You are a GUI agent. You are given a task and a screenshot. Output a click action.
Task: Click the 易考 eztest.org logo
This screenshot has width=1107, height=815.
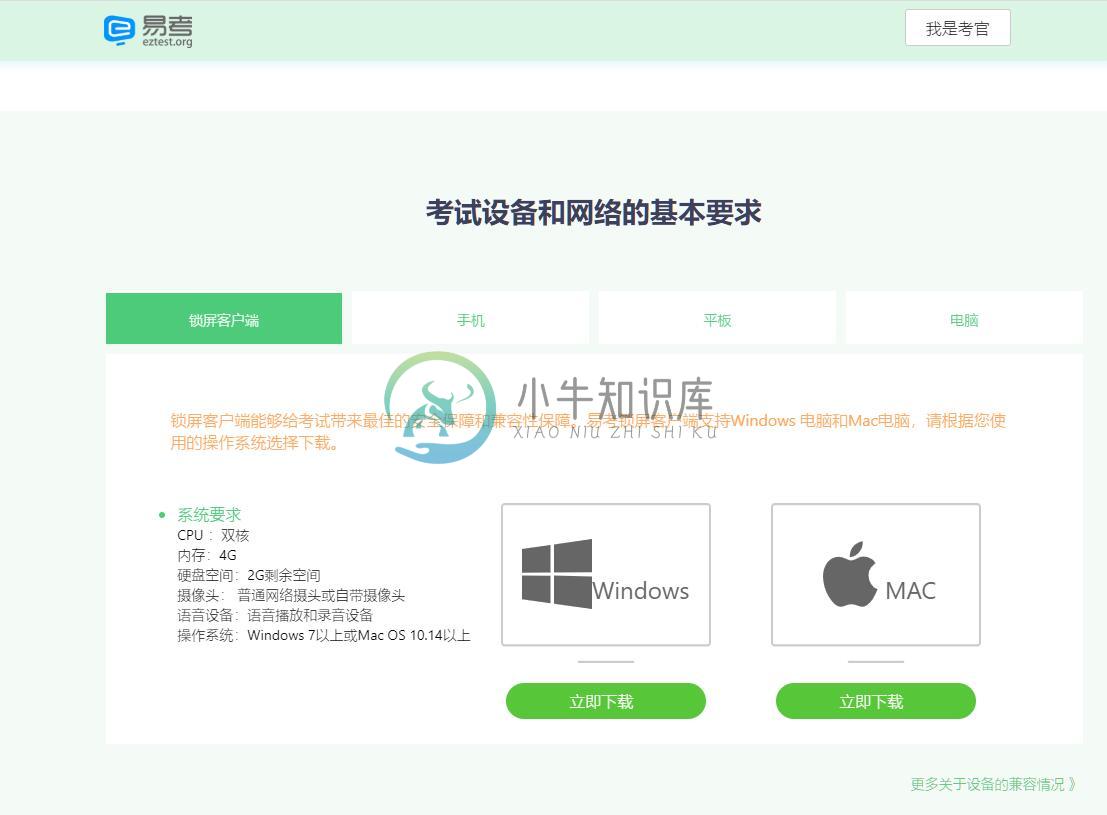[x=148, y=31]
